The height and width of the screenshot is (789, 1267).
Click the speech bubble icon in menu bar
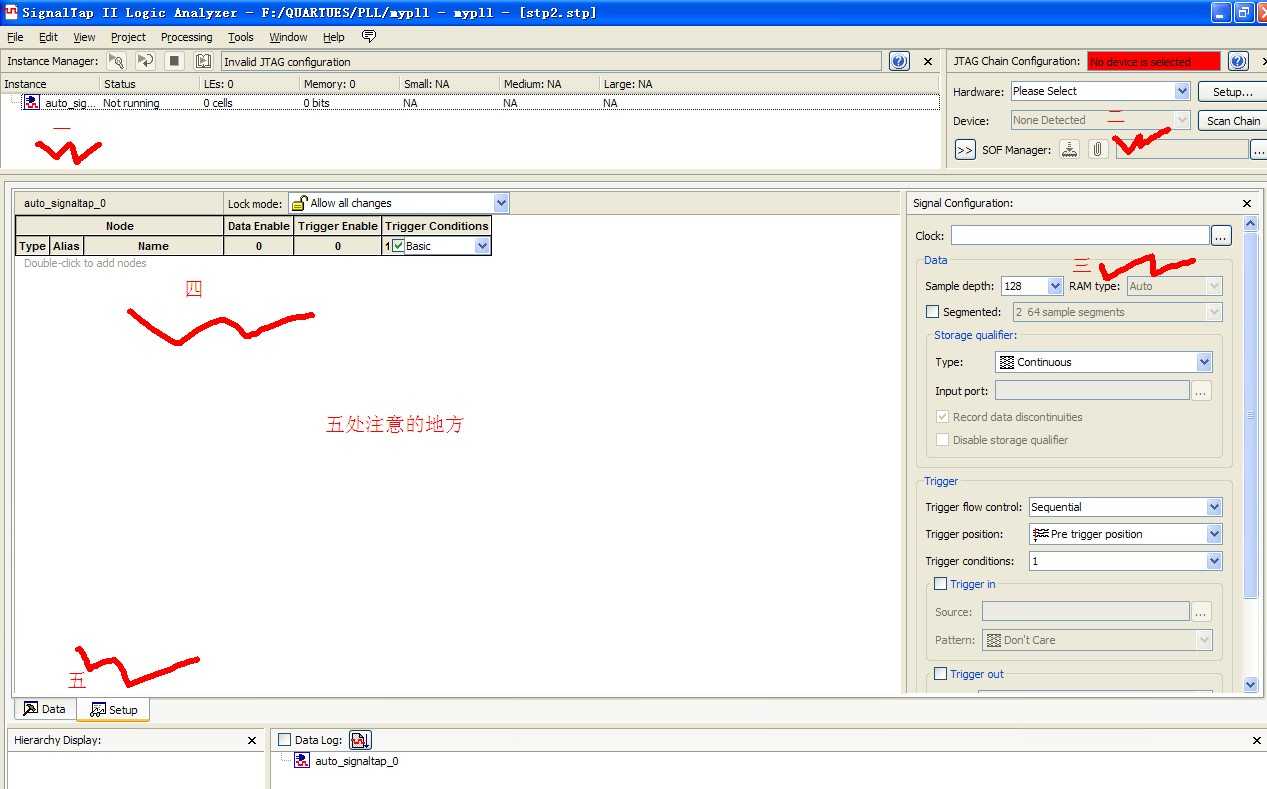(369, 37)
